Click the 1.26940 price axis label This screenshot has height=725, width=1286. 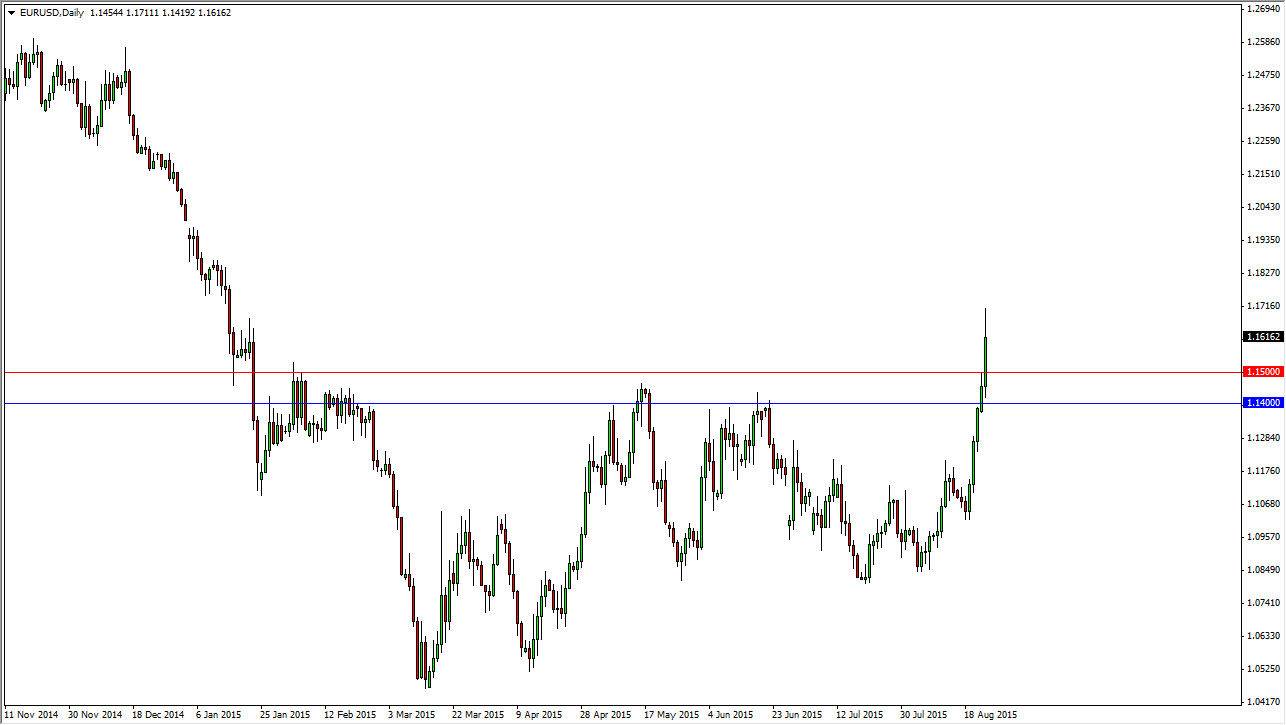pyautogui.click(x=1263, y=9)
